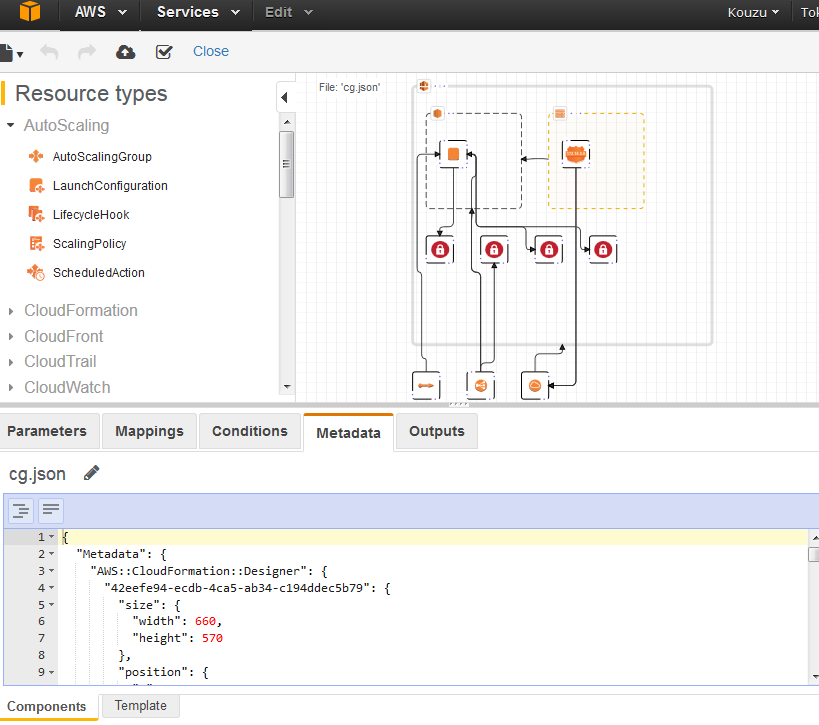819x725 pixels.
Task: Fold the Metadata block at line 2
Action: [x=52, y=554]
